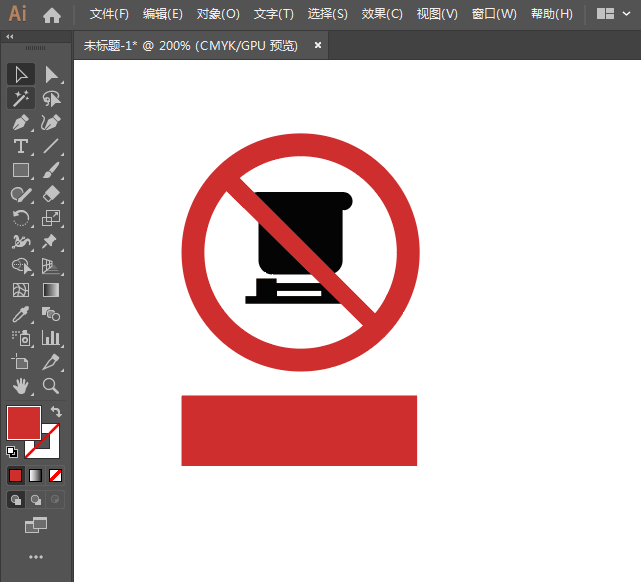Open the 文件(F) menu
Image resolution: width=641 pixels, height=582 pixels.
[x=109, y=14]
